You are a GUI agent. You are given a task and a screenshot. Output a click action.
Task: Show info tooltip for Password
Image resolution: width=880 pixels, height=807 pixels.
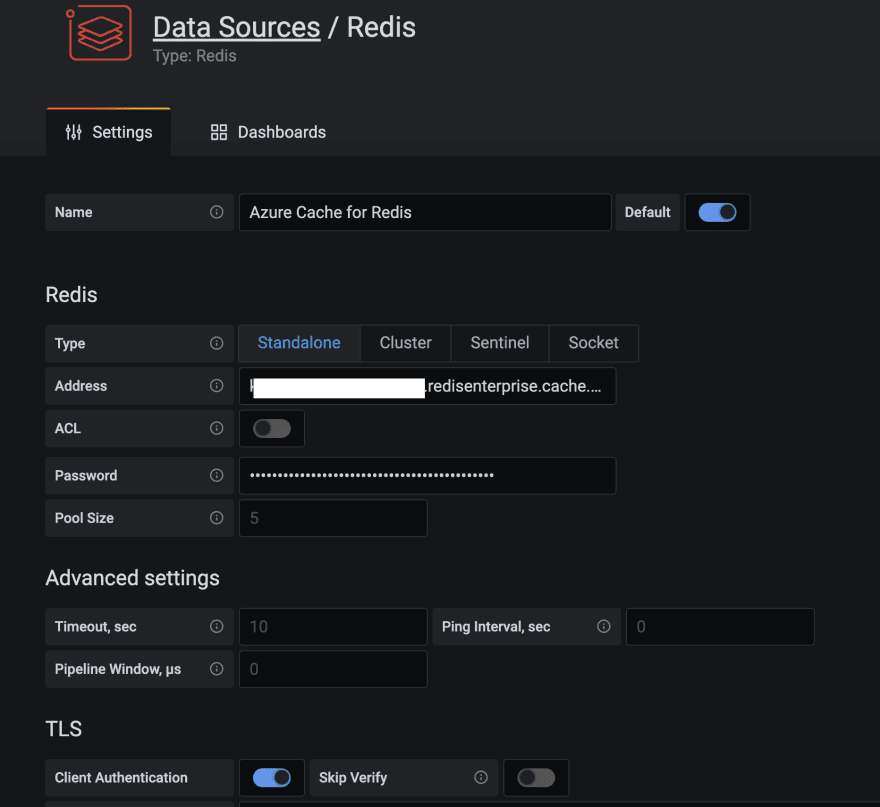[x=217, y=475]
